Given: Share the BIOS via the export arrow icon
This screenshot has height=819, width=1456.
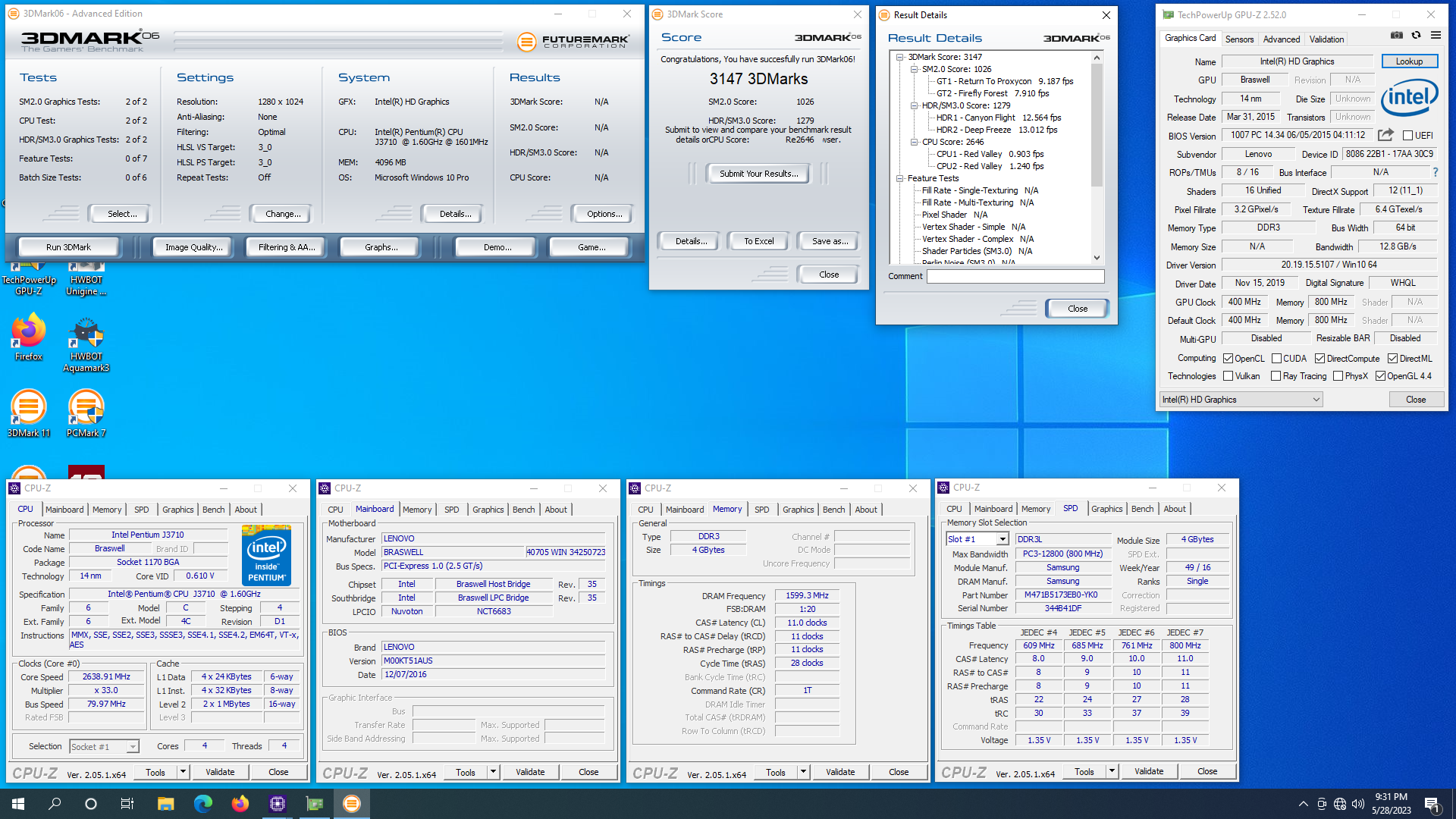Looking at the screenshot, I should tap(1385, 135).
